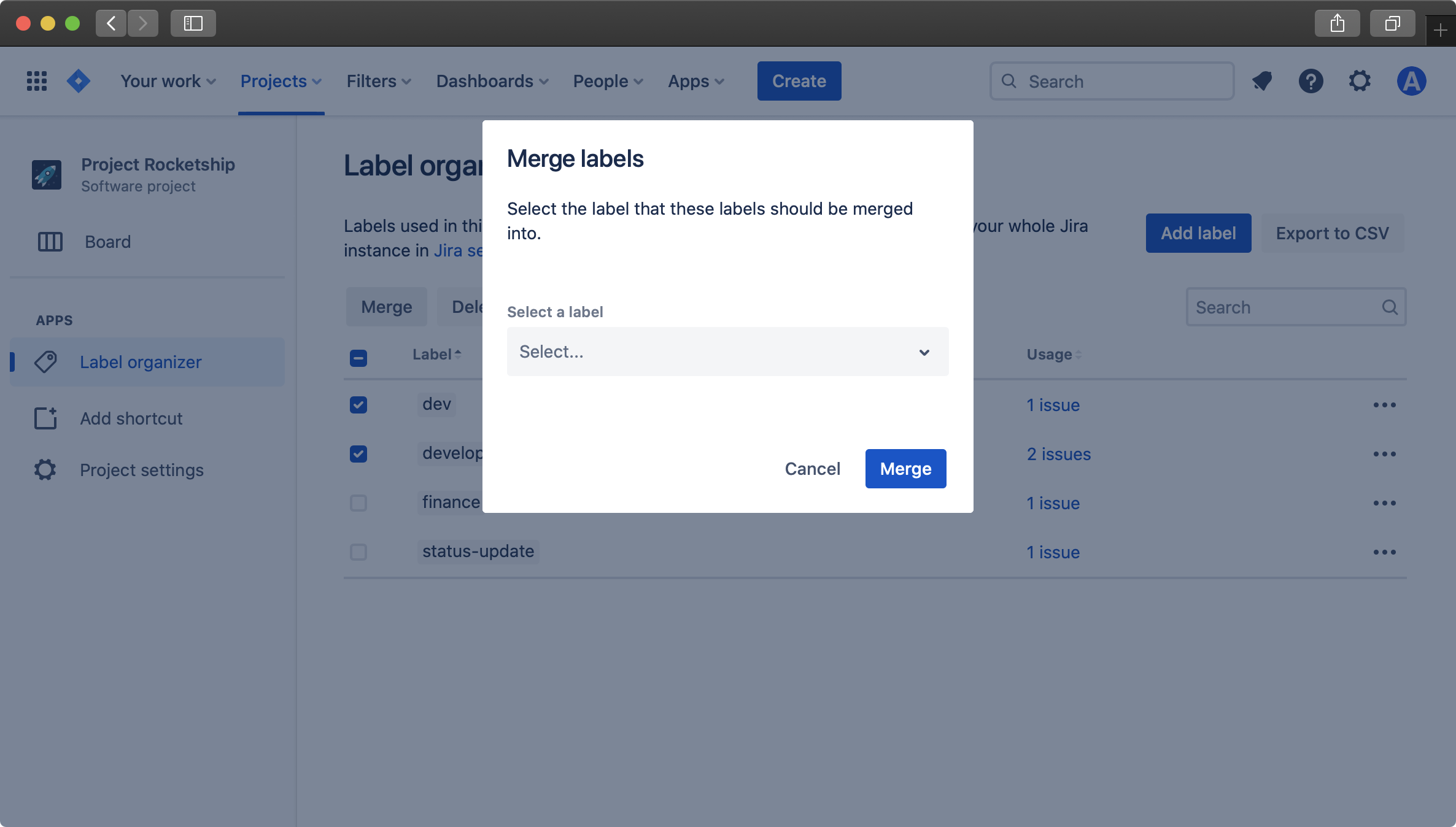Click the Merge button to confirm
The height and width of the screenshot is (827, 1456).
pyautogui.click(x=906, y=468)
